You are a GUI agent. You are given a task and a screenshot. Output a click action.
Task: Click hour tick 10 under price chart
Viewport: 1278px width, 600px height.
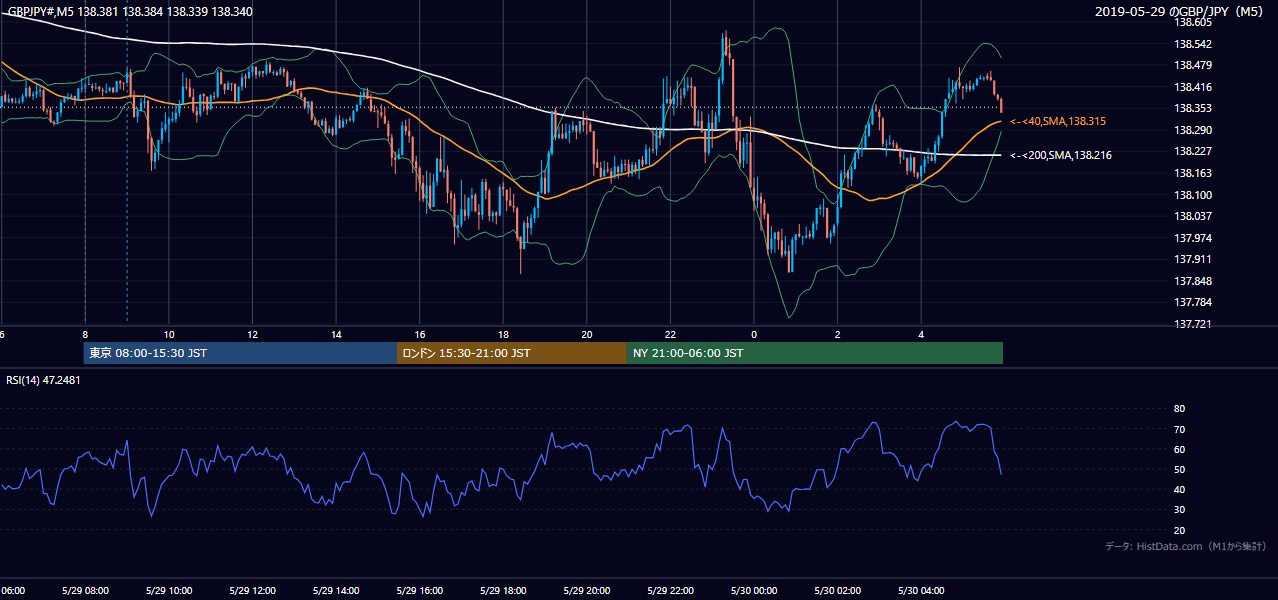[169, 334]
